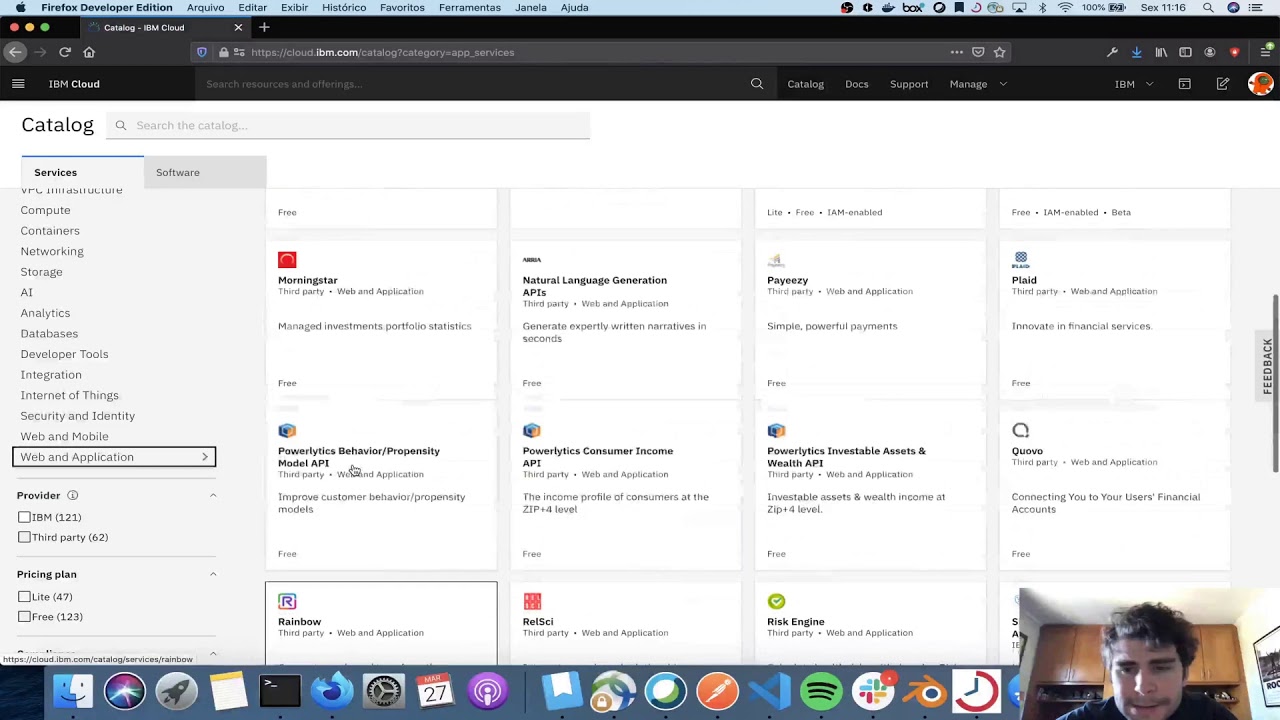This screenshot has width=1280, height=720.
Task: Open Firefox account icon
Action: pyautogui.click(x=1210, y=52)
